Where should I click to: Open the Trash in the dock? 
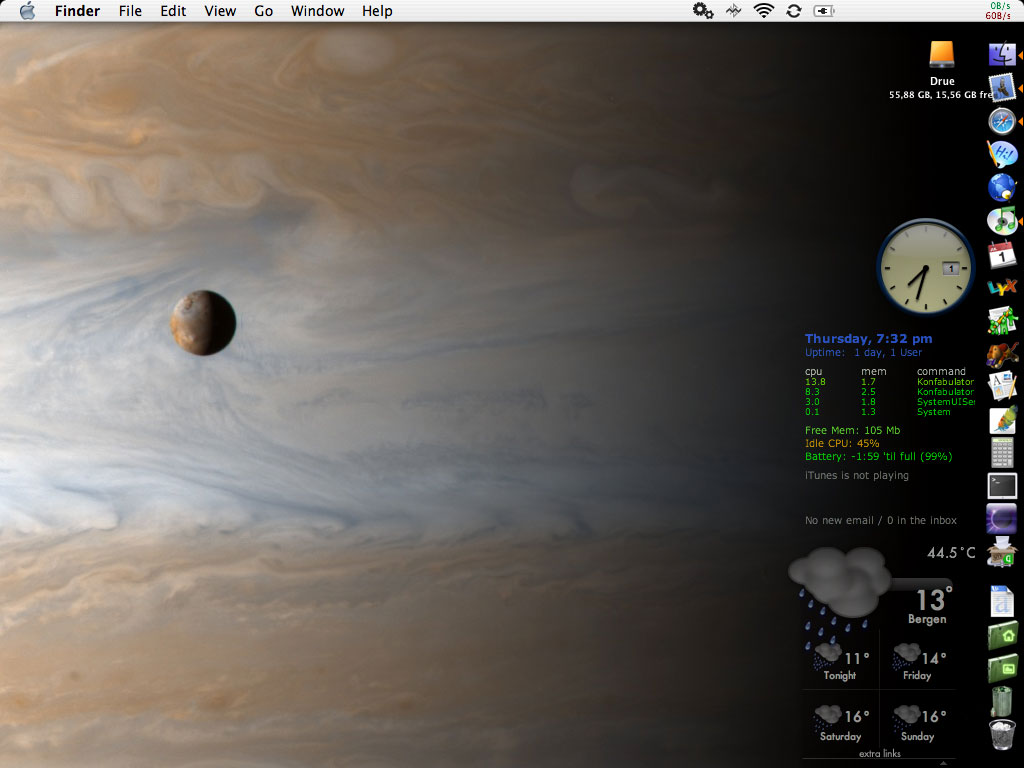pos(1002,734)
